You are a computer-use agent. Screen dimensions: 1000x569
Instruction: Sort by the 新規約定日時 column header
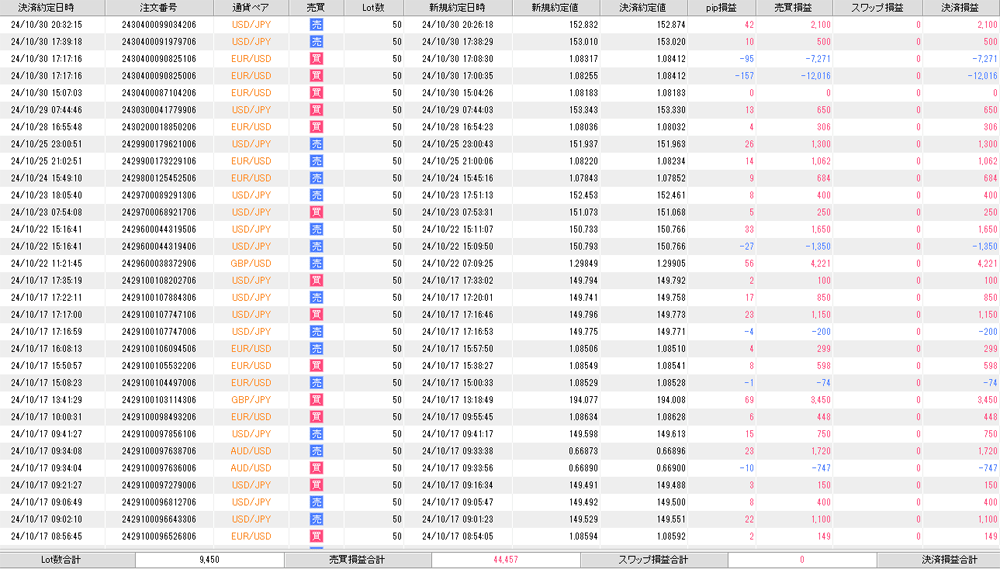(x=457, y=8)
